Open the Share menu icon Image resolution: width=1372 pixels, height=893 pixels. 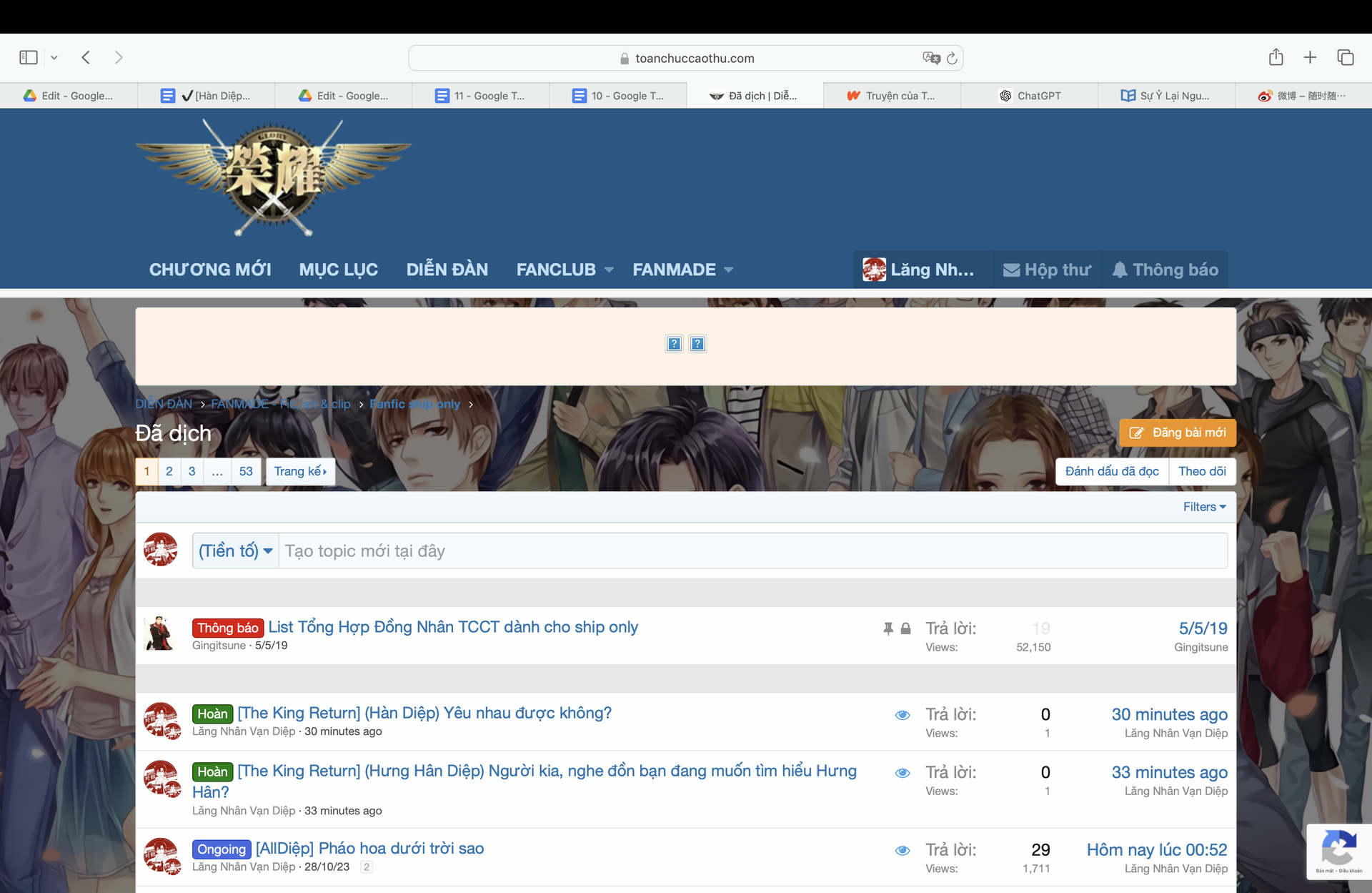pos(1276,57)
